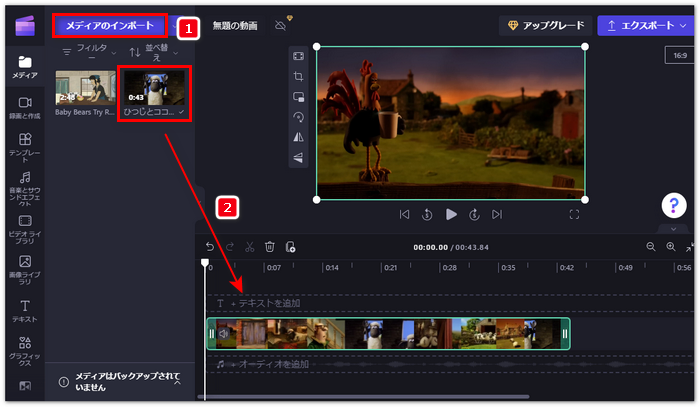
Task: Open the purple help question mark
Action: (x=674, y=204)
